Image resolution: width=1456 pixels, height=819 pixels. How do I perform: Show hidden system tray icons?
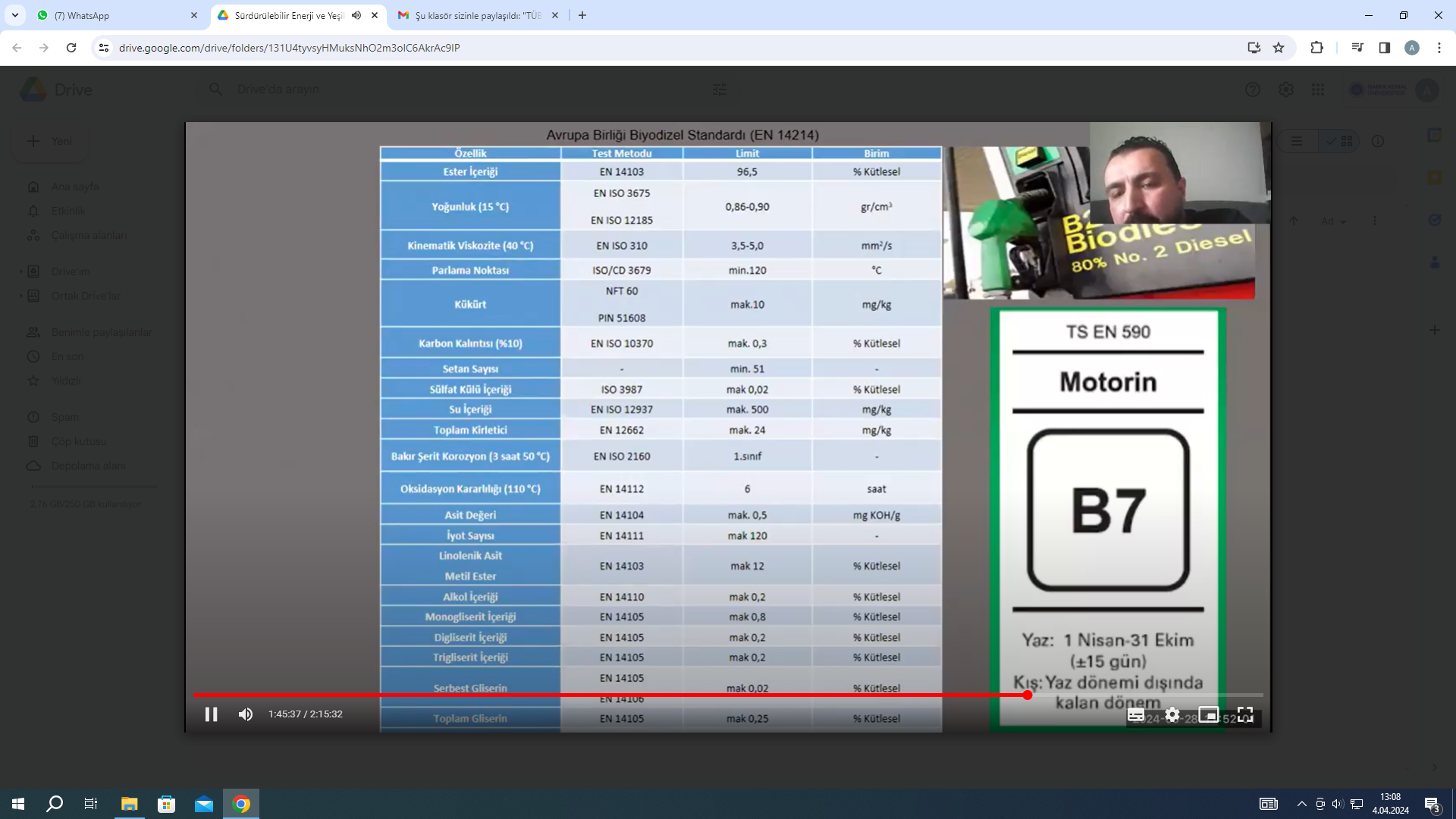coord(1301,804)
